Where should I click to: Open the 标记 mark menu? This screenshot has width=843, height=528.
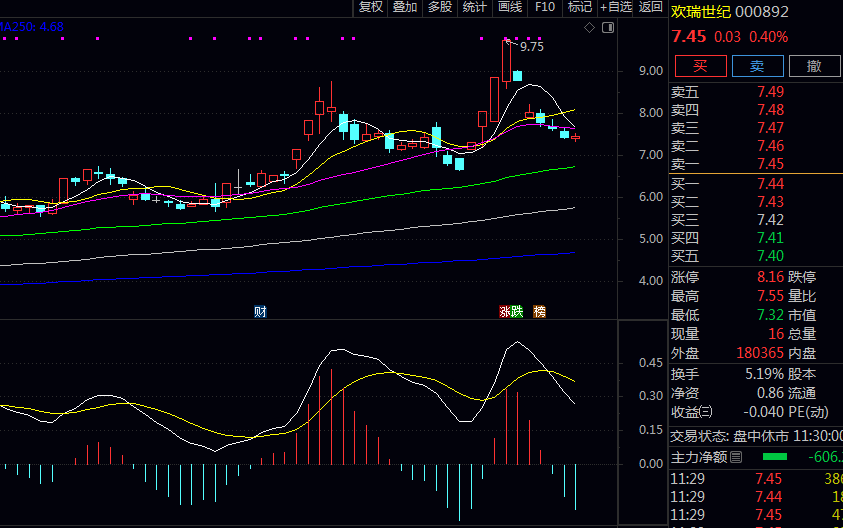pos(580,7)
